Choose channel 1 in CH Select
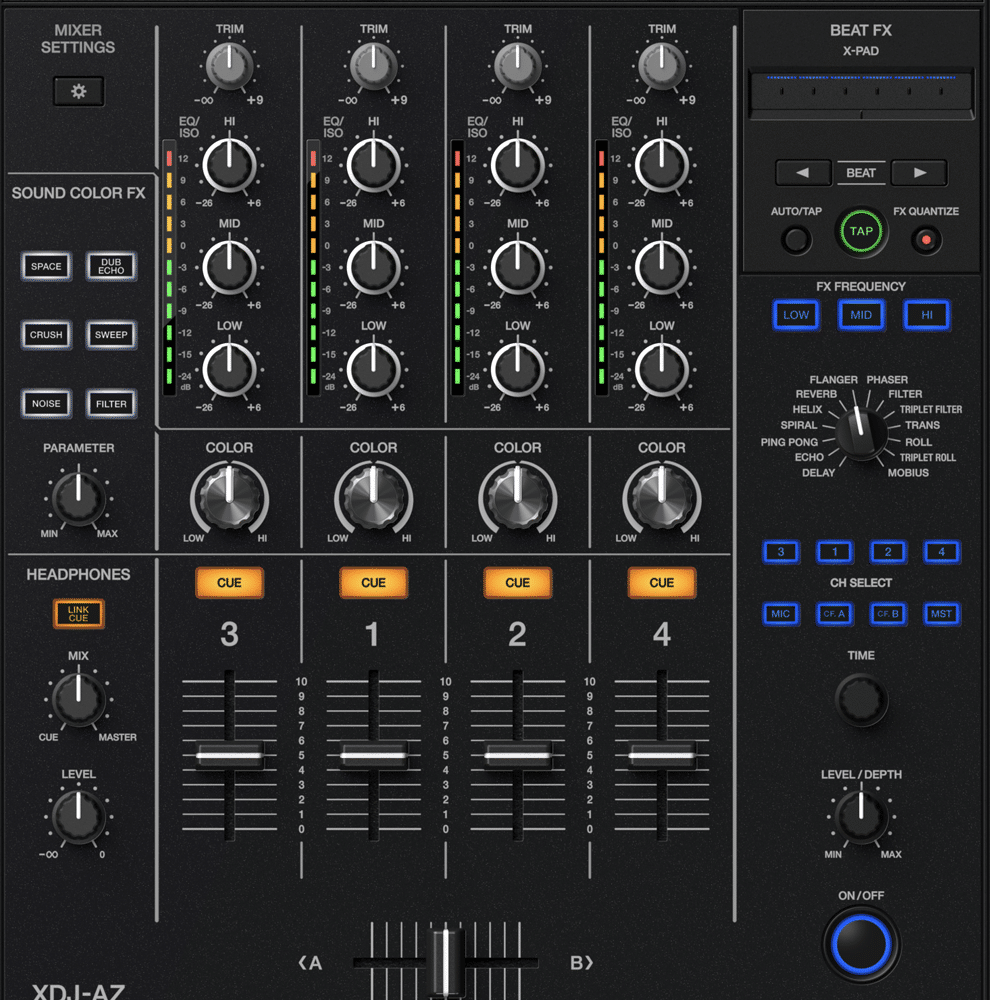990x1000 pixels. click(834, 551)
